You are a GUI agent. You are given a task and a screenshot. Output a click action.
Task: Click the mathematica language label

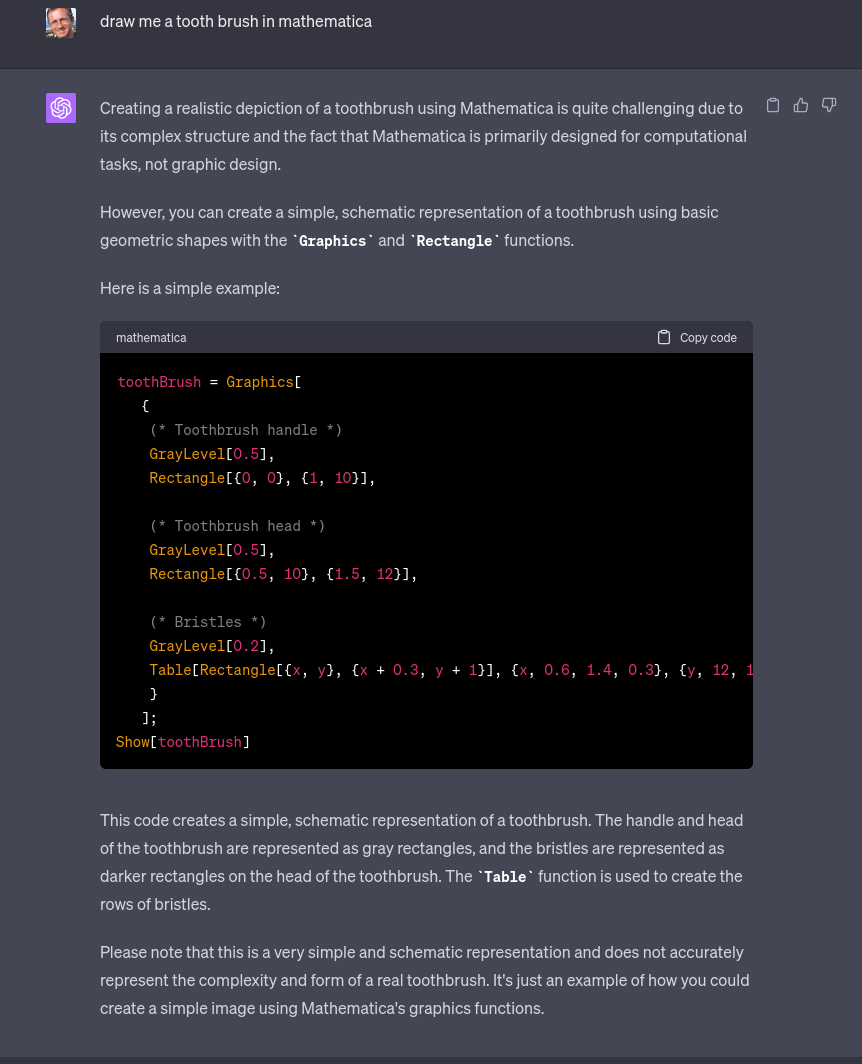[x=151, y=338]
